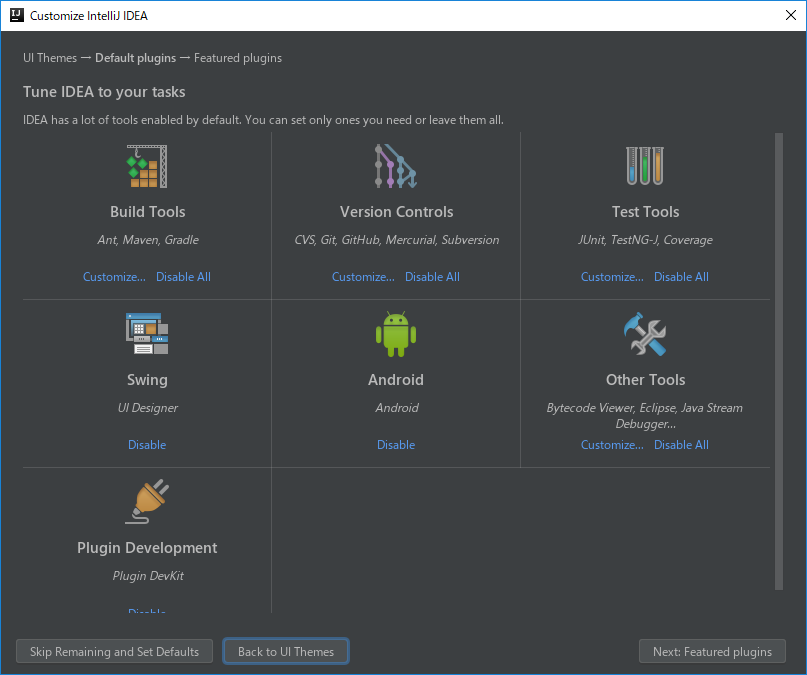
Task: Click 'Default plugins' breadcrumb step
Action: tap(135, 58)
